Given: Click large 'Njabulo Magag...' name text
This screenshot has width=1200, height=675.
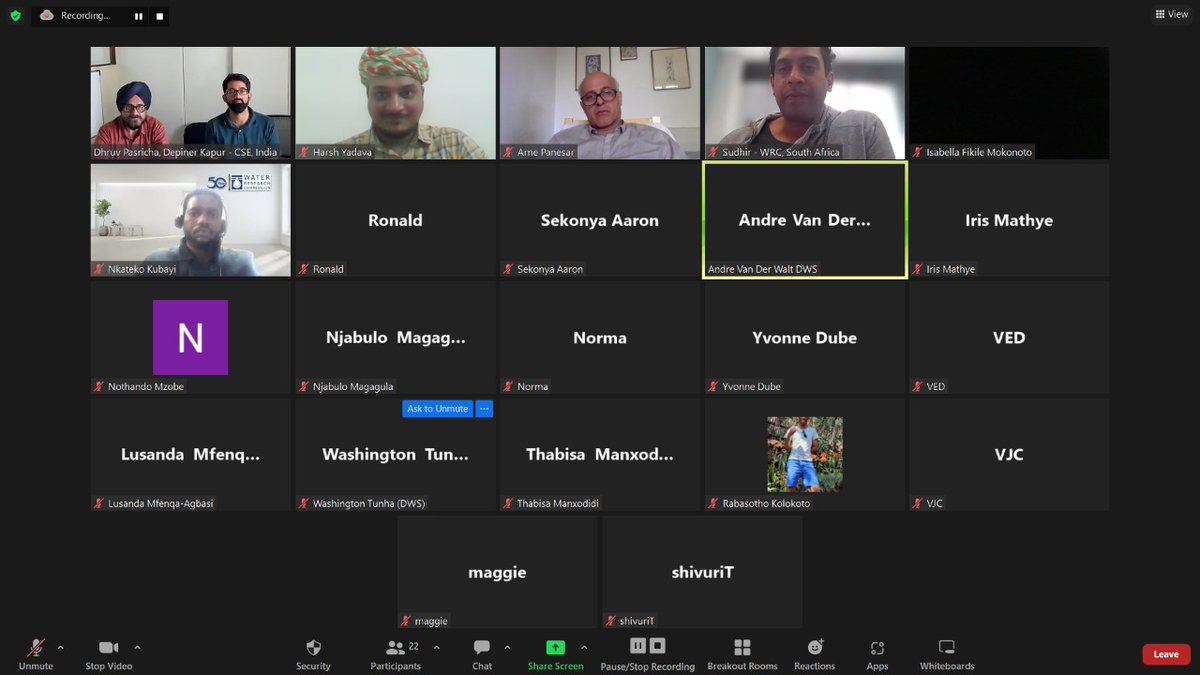Looking at the screenshot, I should (x=395, y=338).
